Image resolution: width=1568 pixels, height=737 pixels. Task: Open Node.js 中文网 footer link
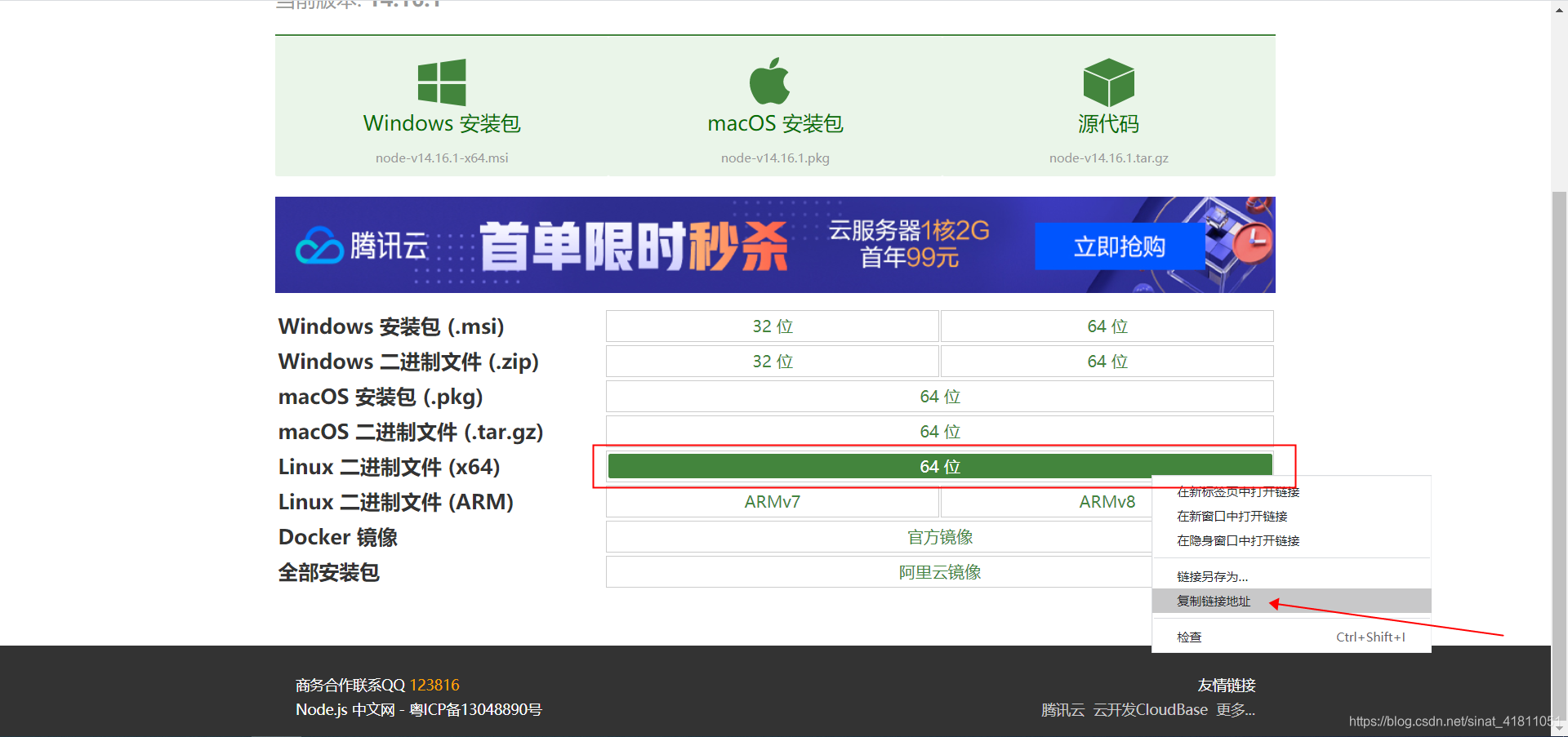(345, 709)
